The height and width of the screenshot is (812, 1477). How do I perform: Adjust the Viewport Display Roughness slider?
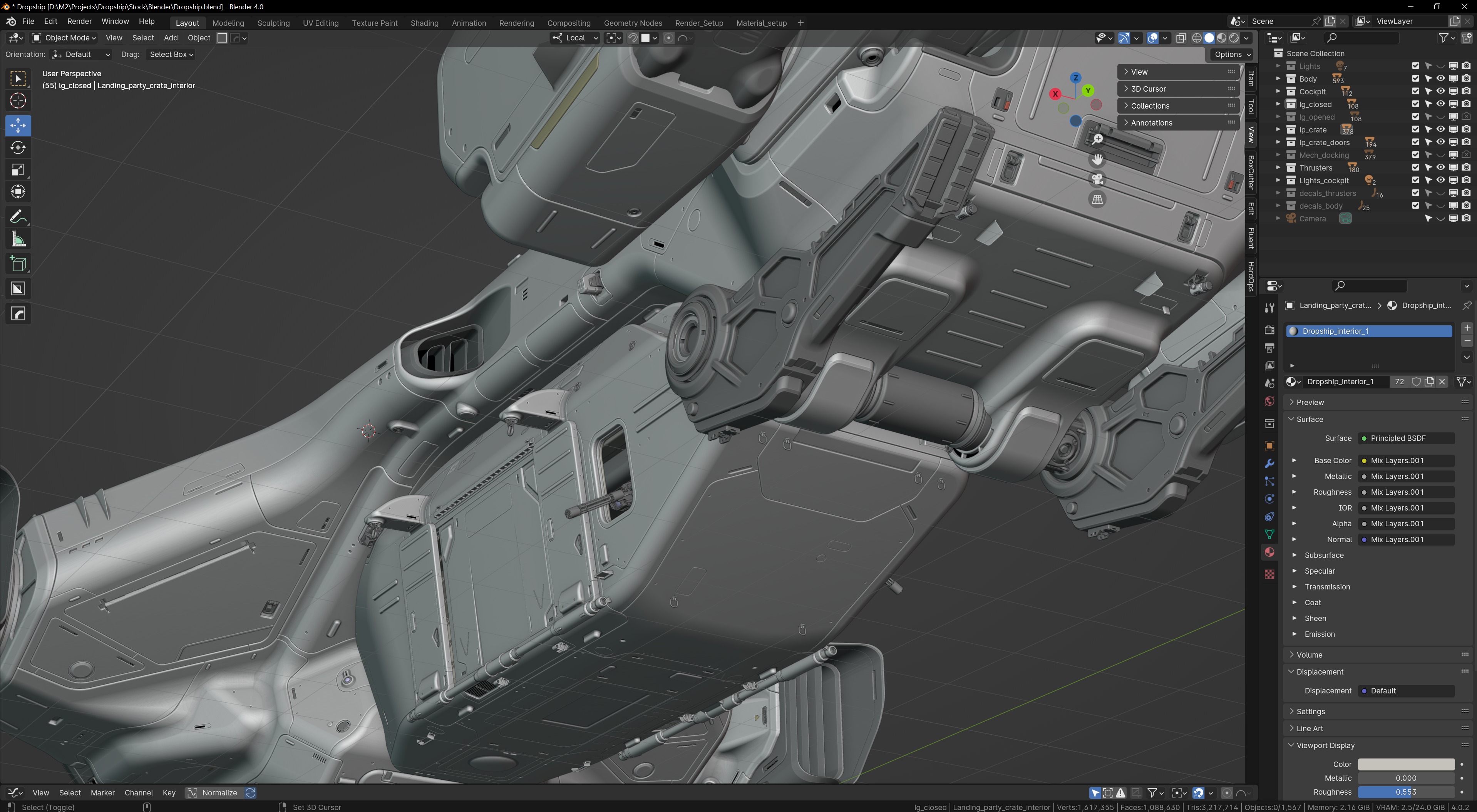(1406, 792)
